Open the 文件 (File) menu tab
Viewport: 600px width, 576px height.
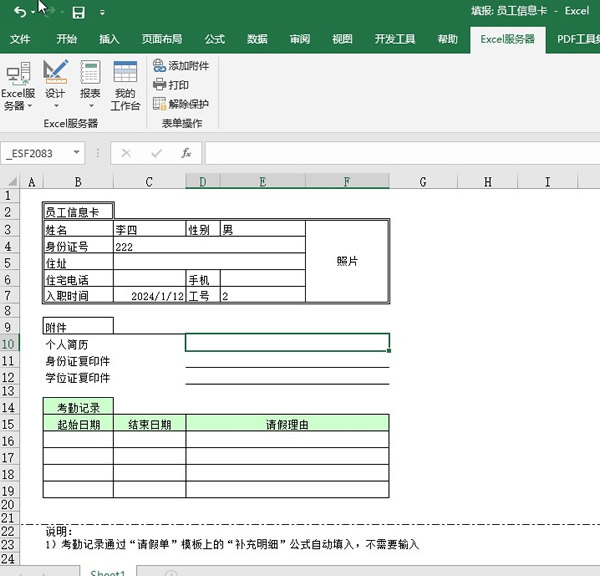20,40
